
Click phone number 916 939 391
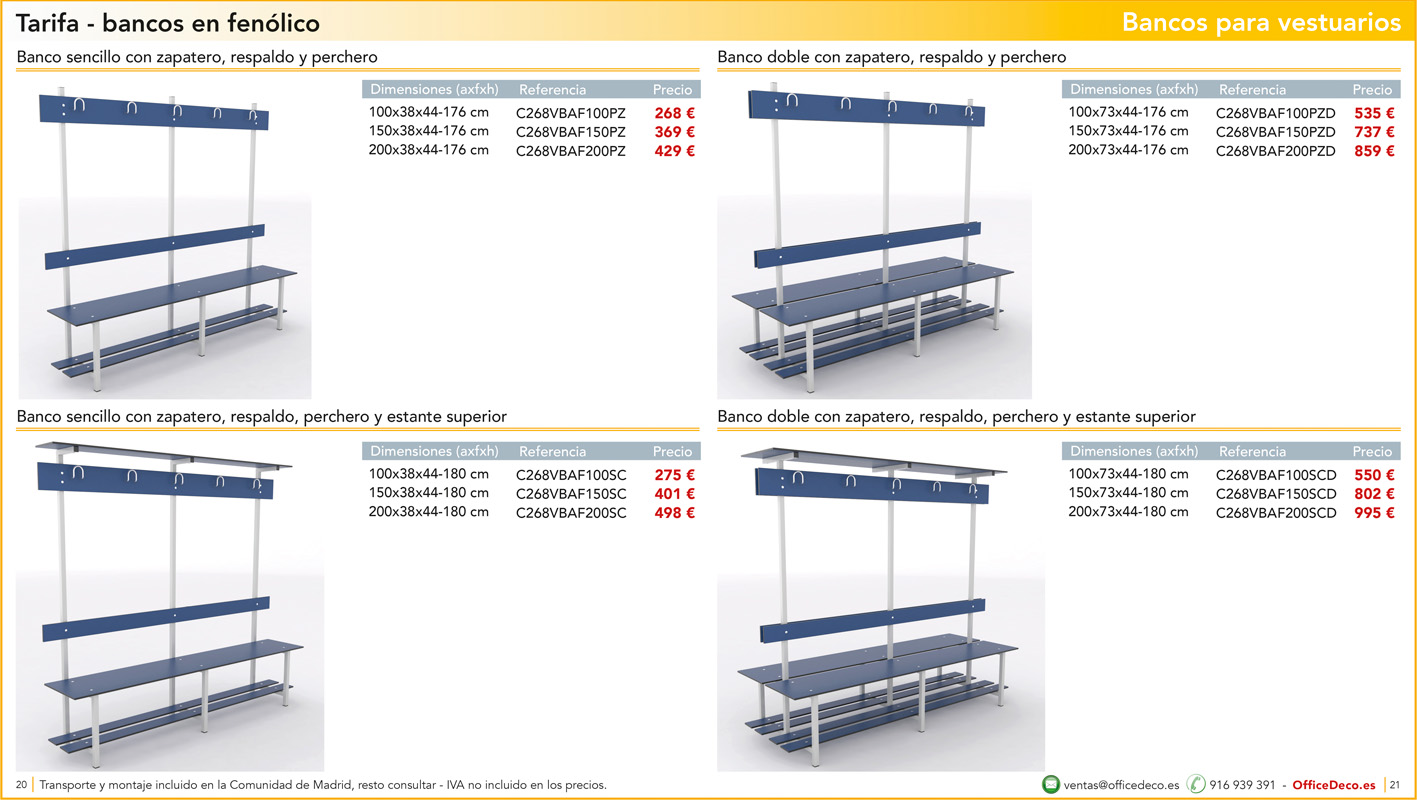point(1242,785)
